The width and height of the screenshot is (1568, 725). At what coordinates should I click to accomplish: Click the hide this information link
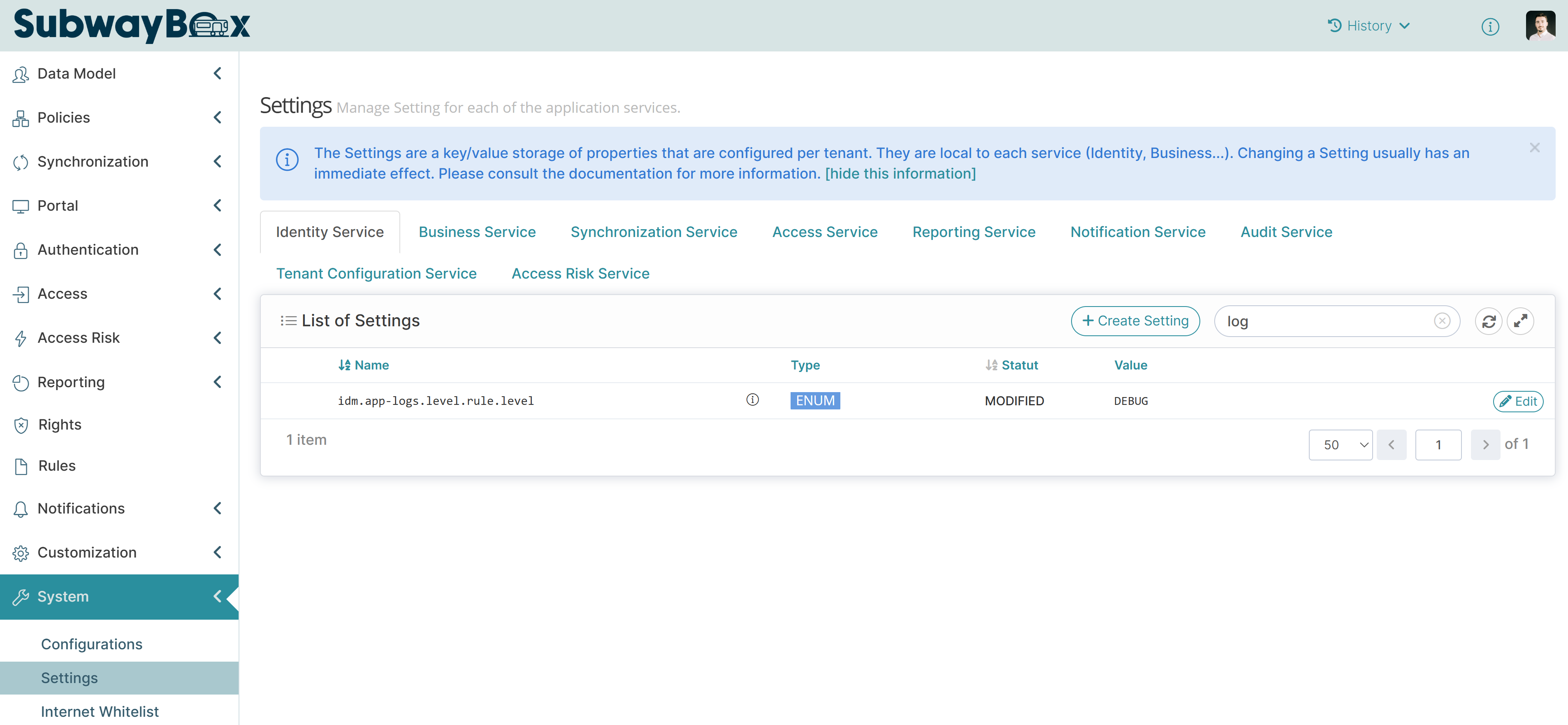click(900, 174)
